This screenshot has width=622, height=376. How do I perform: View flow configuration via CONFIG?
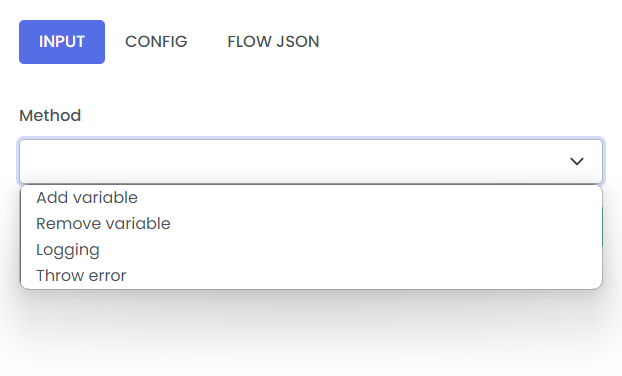point(156,42)
